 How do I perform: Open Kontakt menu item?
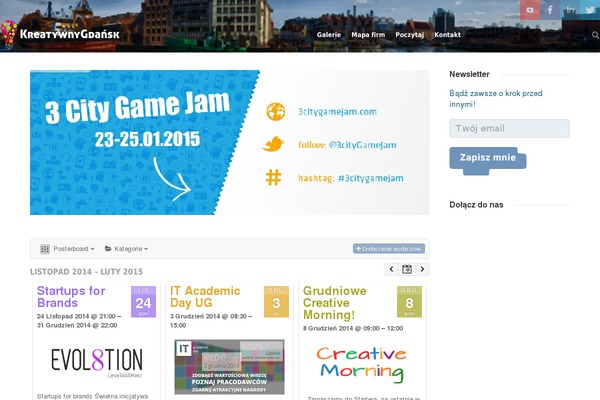(447, 35)
